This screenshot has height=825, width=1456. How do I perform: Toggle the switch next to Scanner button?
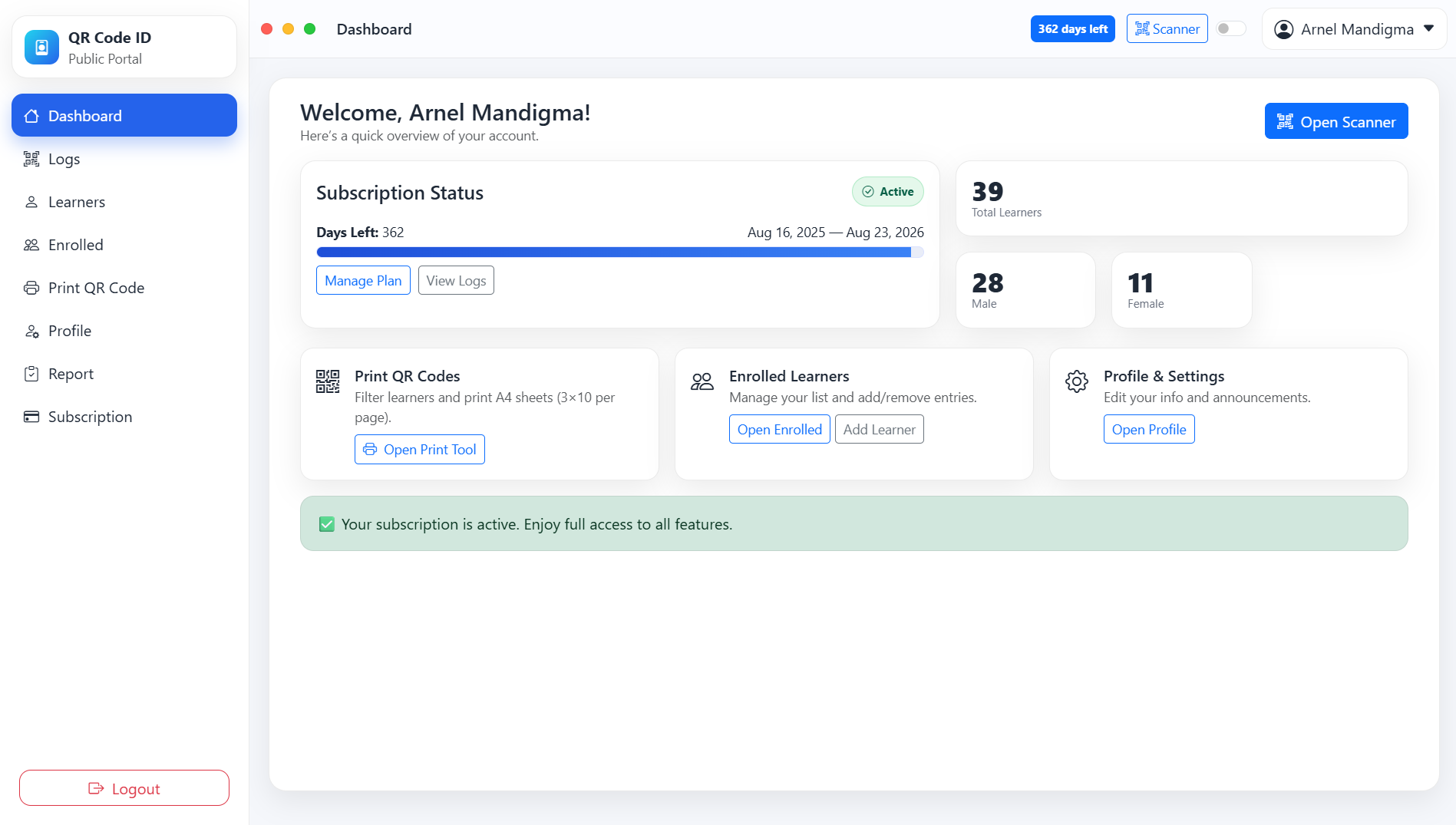point(1230,29)
